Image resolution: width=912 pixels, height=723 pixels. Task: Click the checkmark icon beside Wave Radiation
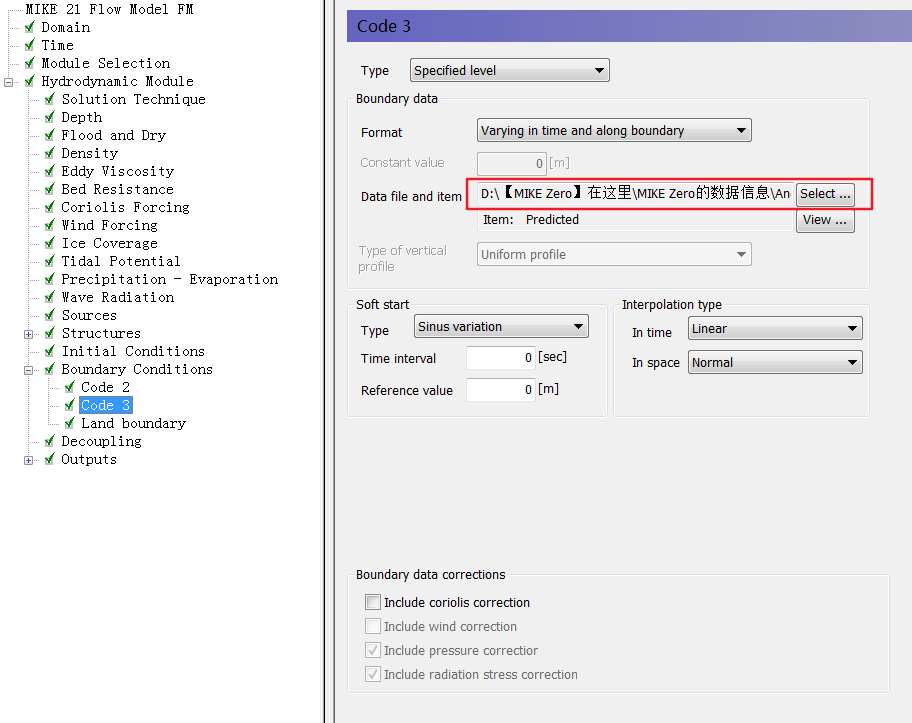[50, 297]
